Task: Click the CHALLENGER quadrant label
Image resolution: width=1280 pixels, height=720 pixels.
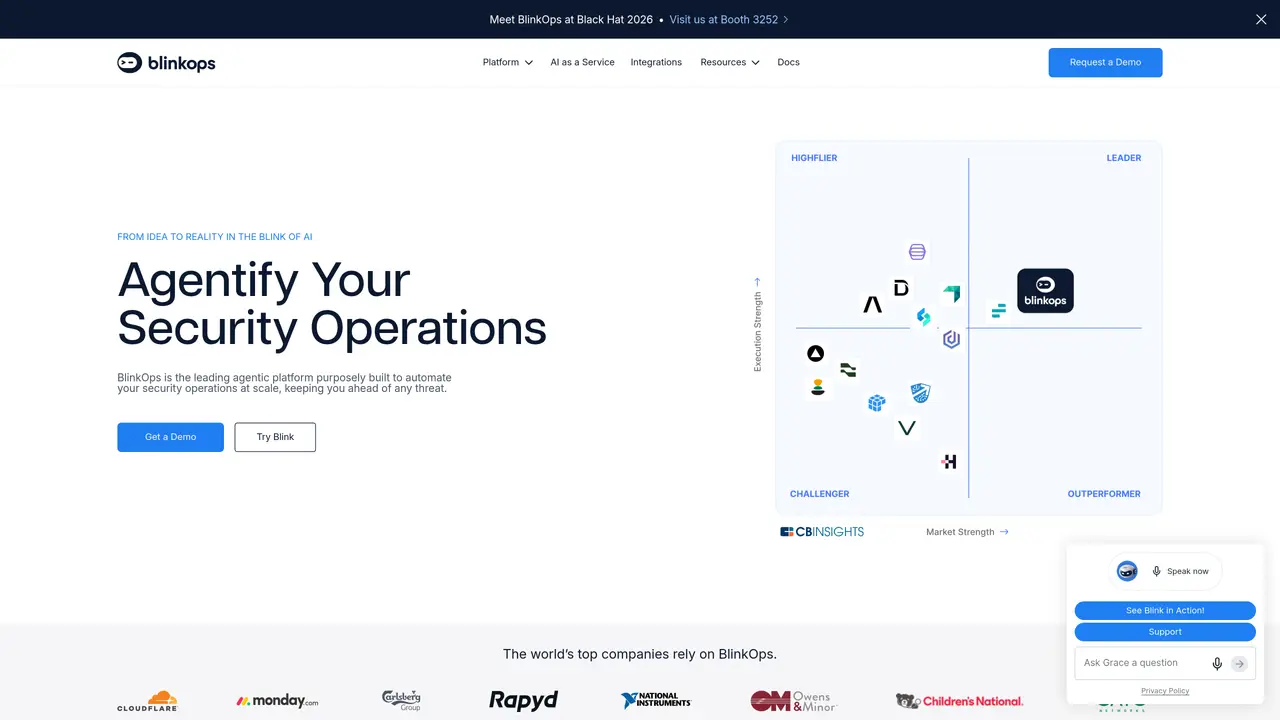Action: coord(819,494)
